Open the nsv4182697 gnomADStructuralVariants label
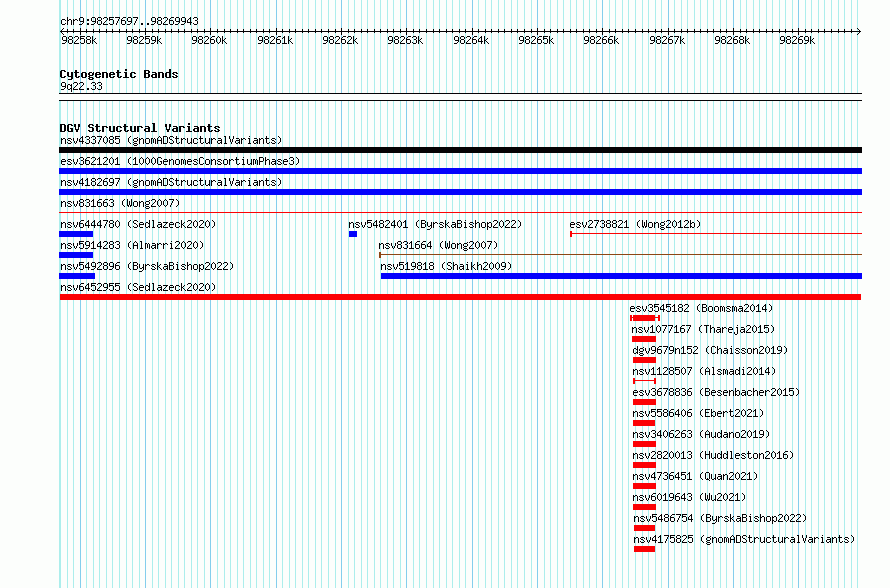890x588 pixels. 171,182
